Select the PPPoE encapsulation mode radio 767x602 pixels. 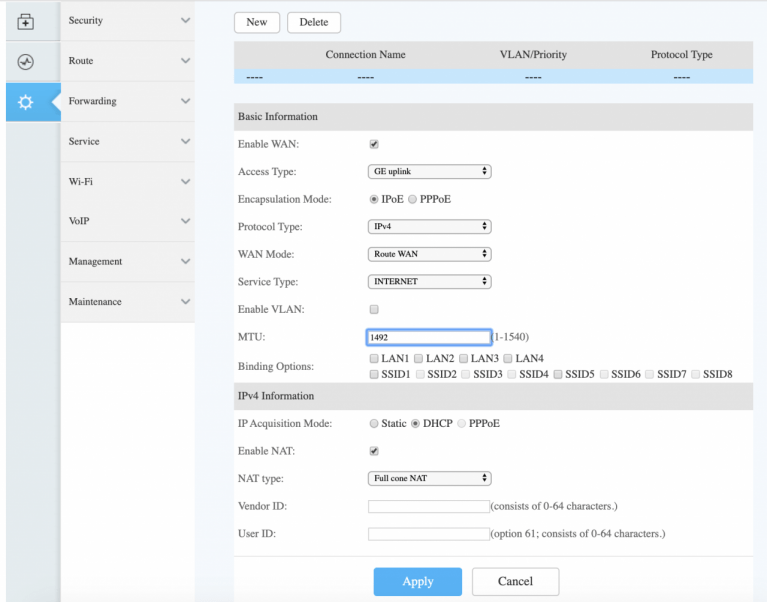point(413,199)
